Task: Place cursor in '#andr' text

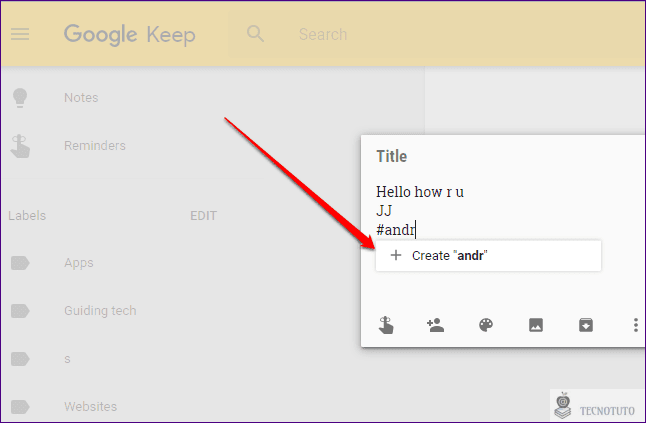Action: [x=396, y=229]
